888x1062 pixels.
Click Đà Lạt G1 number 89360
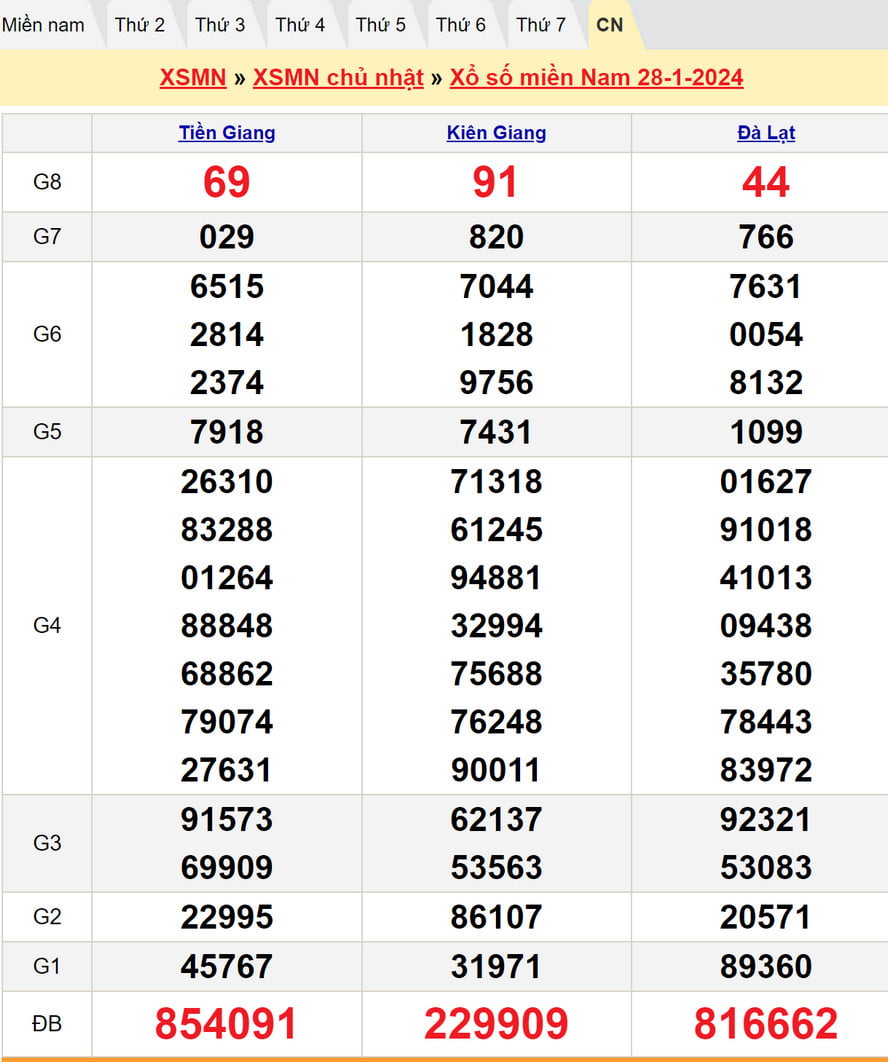coord(766,966)
